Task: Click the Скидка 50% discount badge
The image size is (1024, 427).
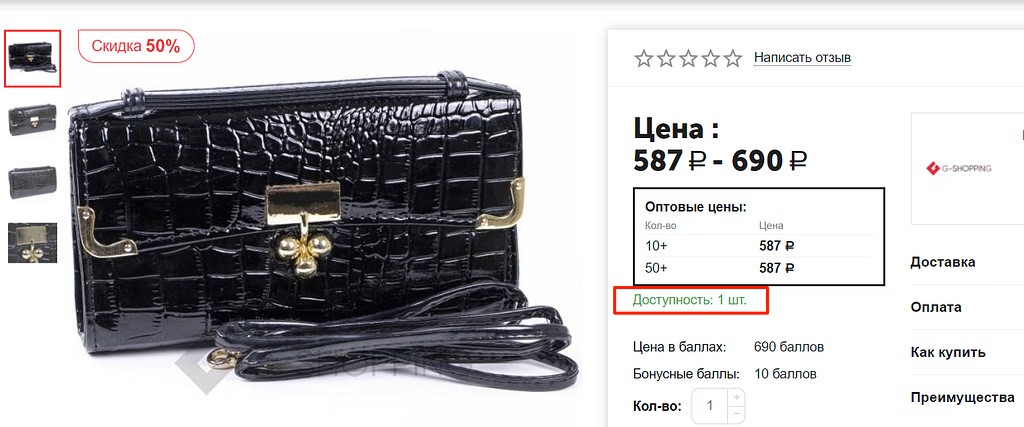Action: [x=136, y=46]
